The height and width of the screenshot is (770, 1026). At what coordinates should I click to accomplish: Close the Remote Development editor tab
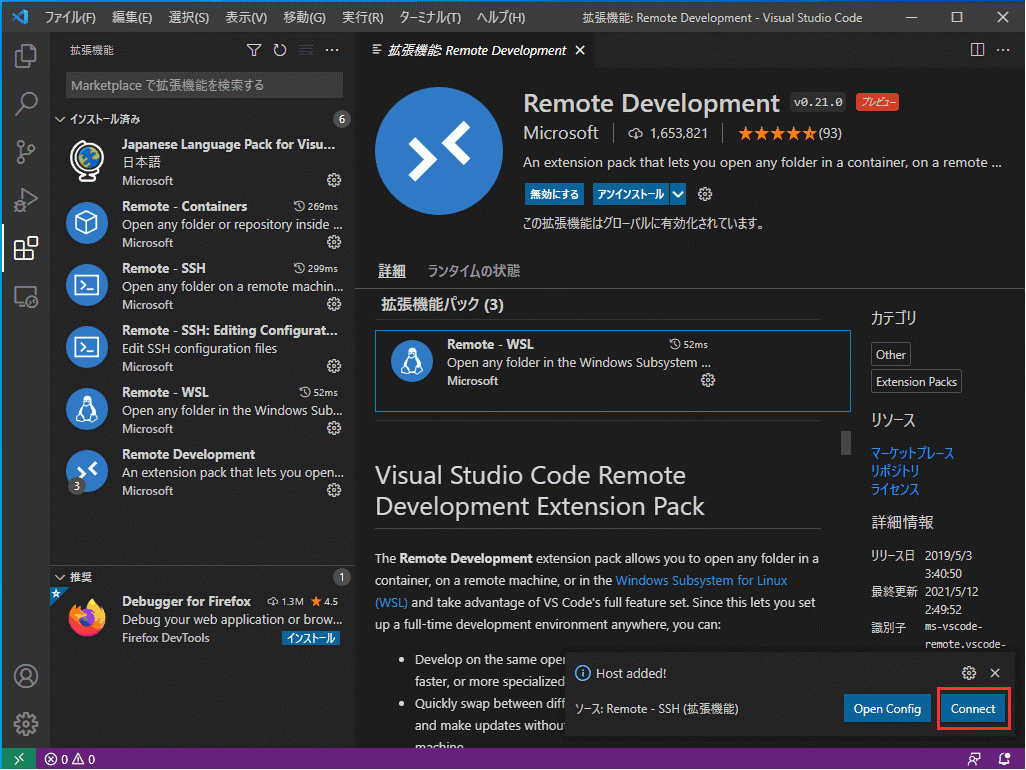click(580, 50)
